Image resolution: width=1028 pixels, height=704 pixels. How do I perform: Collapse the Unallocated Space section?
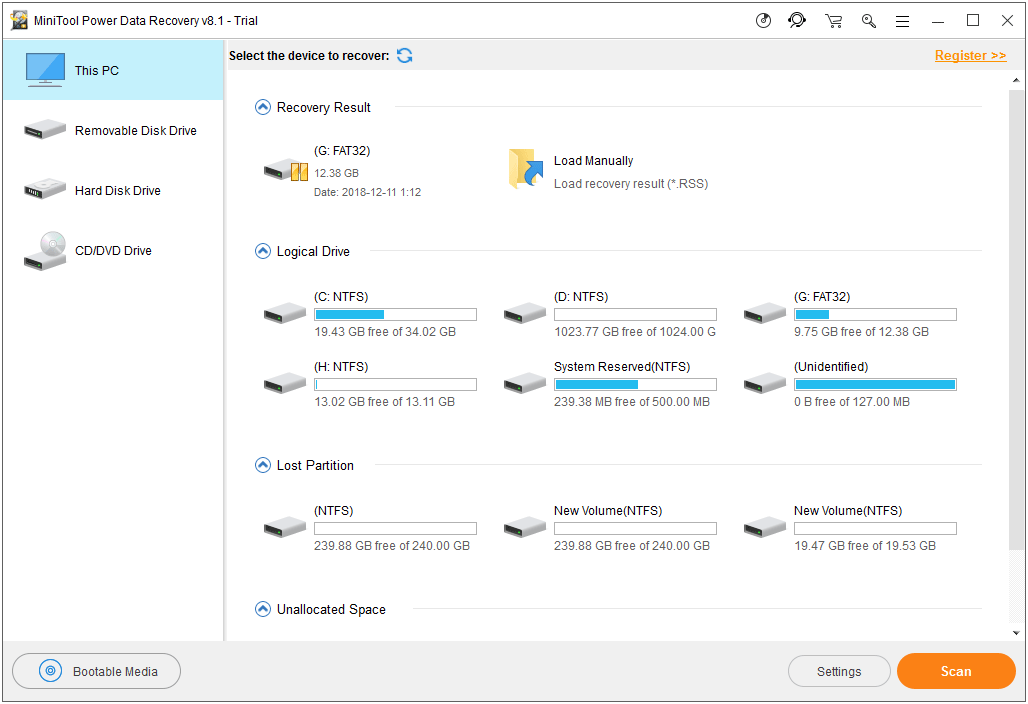[x=263, y=609]
